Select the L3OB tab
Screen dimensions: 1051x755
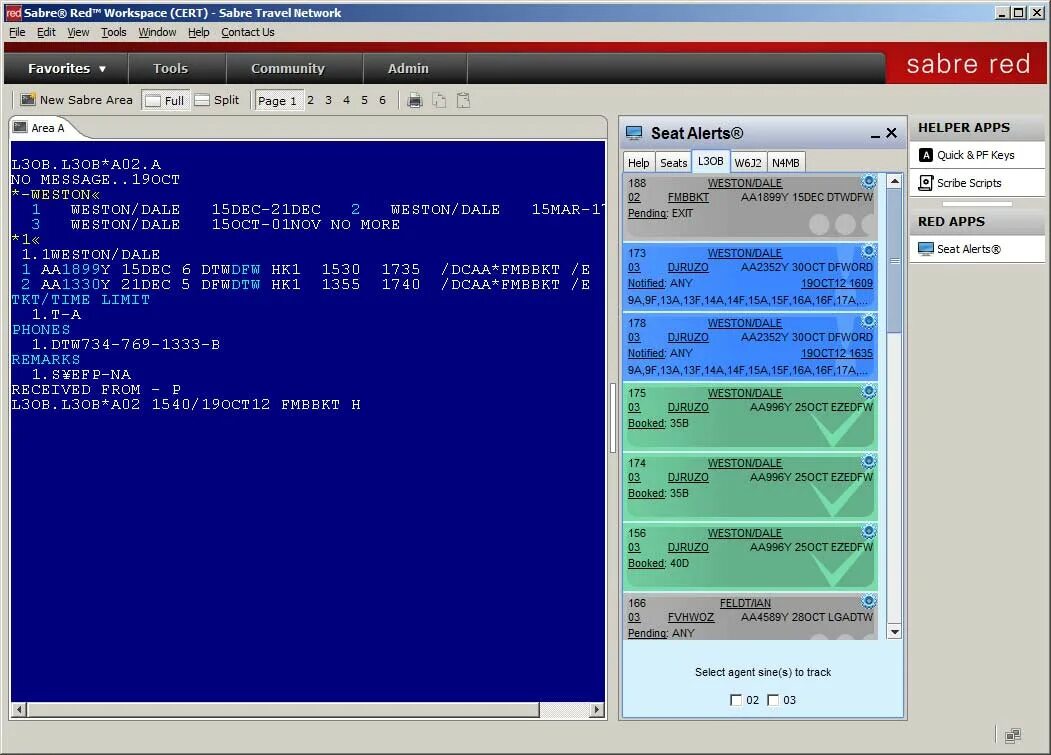[x=710, y=162]
